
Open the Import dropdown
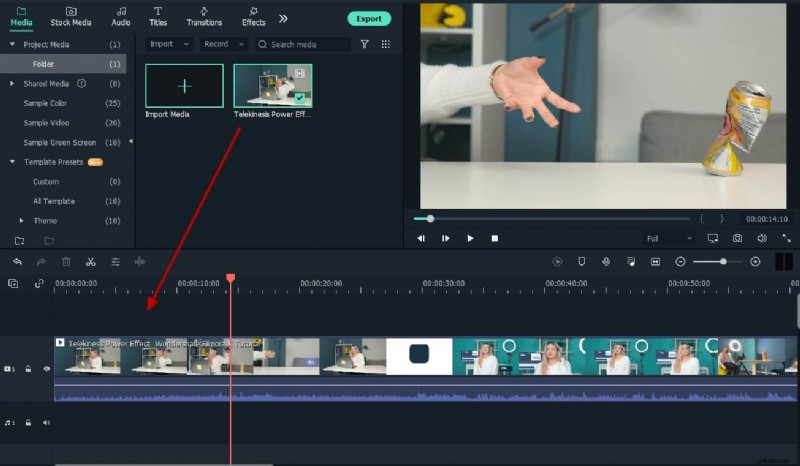click(169, 44)
